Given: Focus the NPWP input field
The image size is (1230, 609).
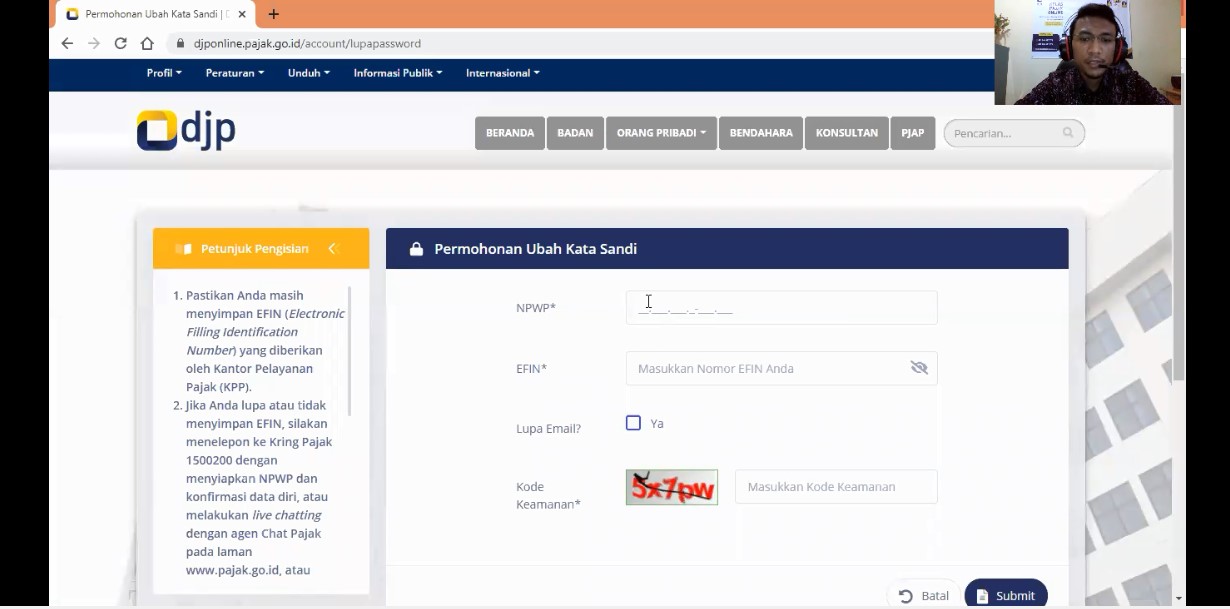Looking at the screenshot, I should (781, 308).
